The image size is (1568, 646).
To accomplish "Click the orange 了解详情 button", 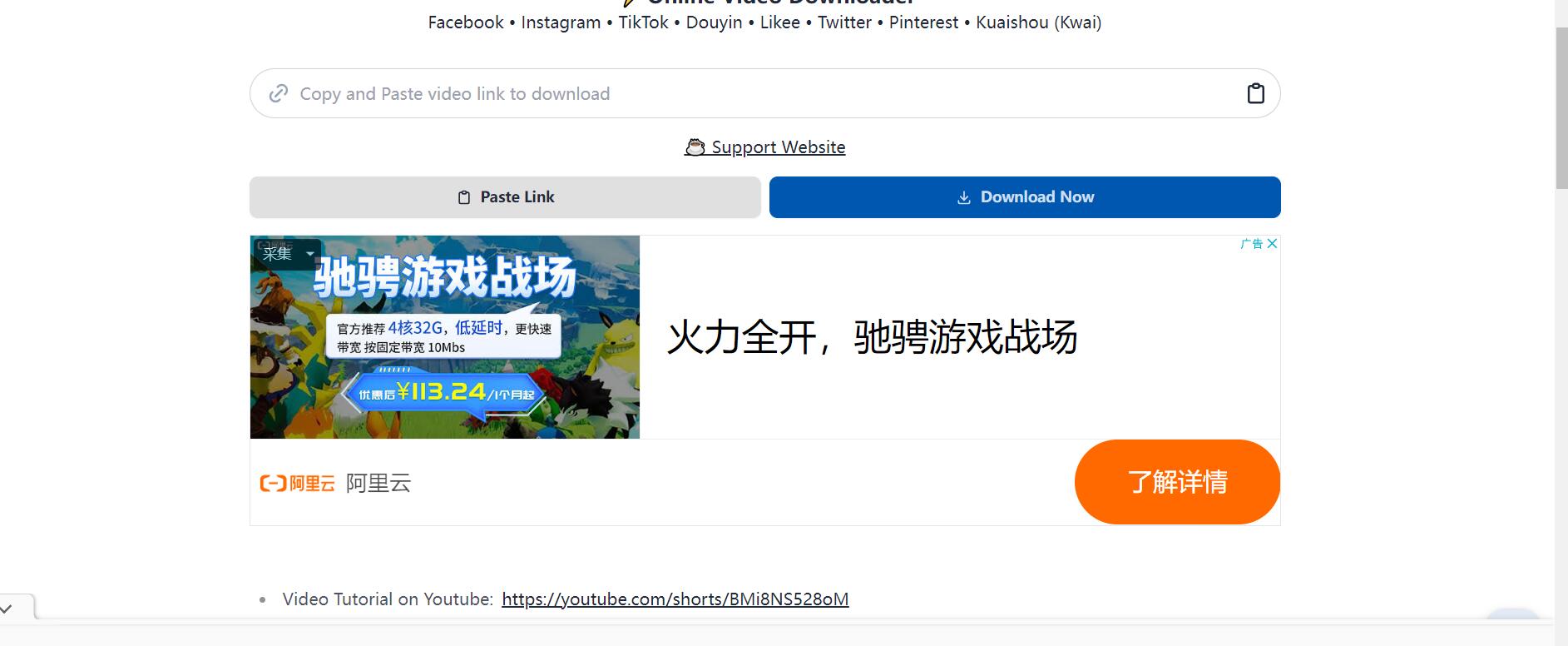I will pos(1177,482).
